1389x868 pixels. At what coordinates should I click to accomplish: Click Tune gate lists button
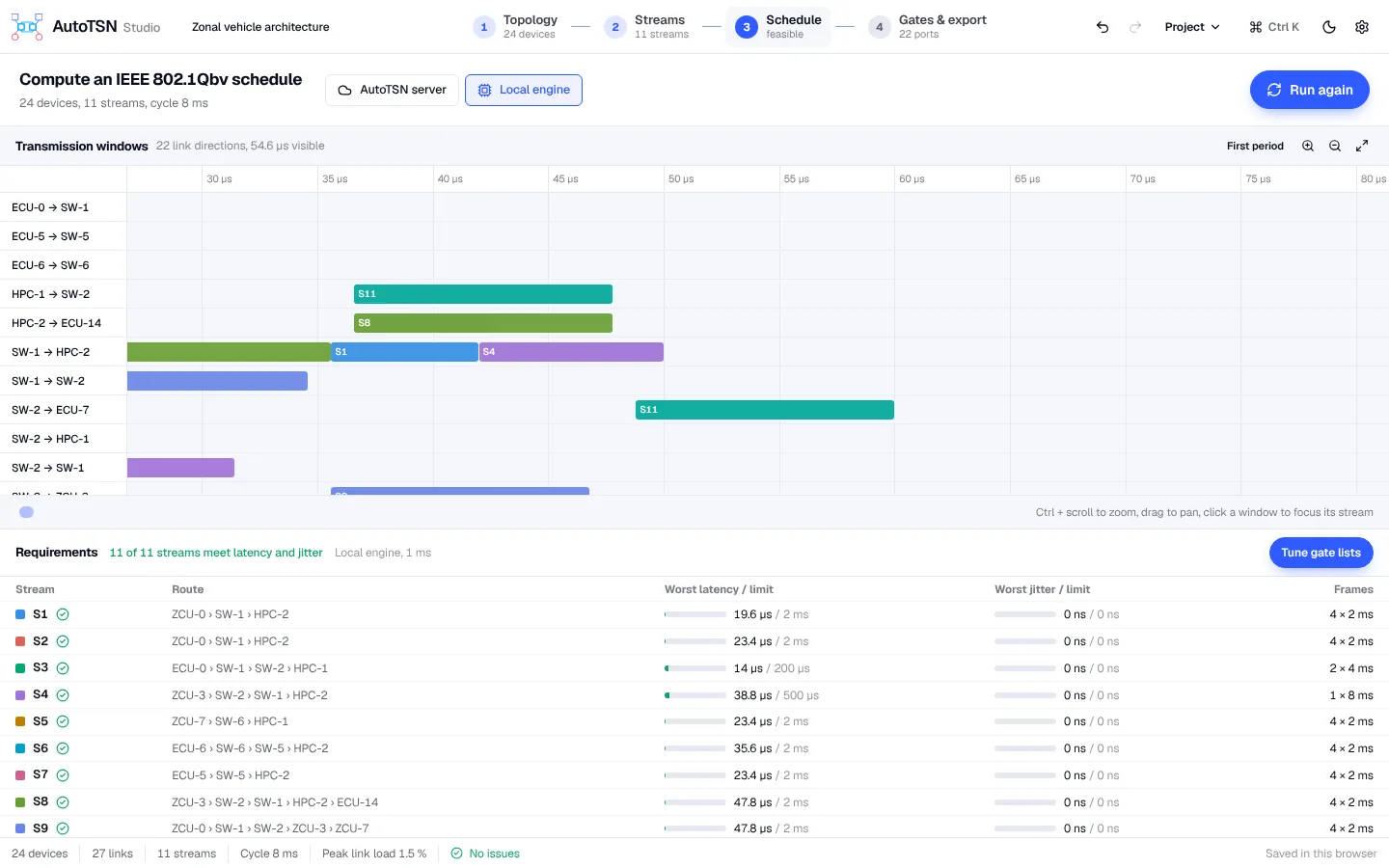pyautogui.click(x=1321, y=553)
